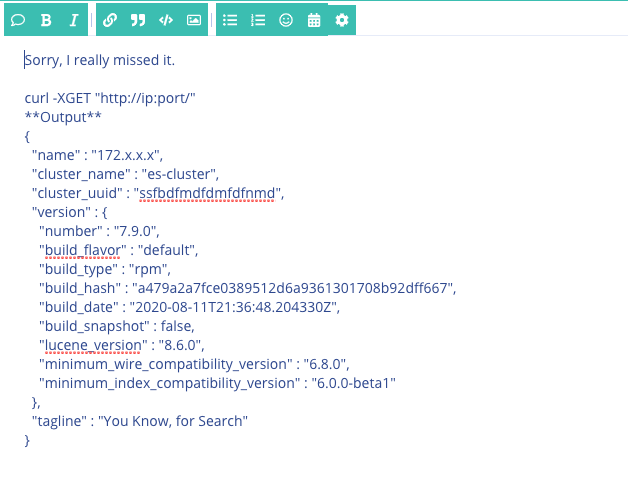
Task: Click the tagline 'You Know, for Search'
Action: 173,421
